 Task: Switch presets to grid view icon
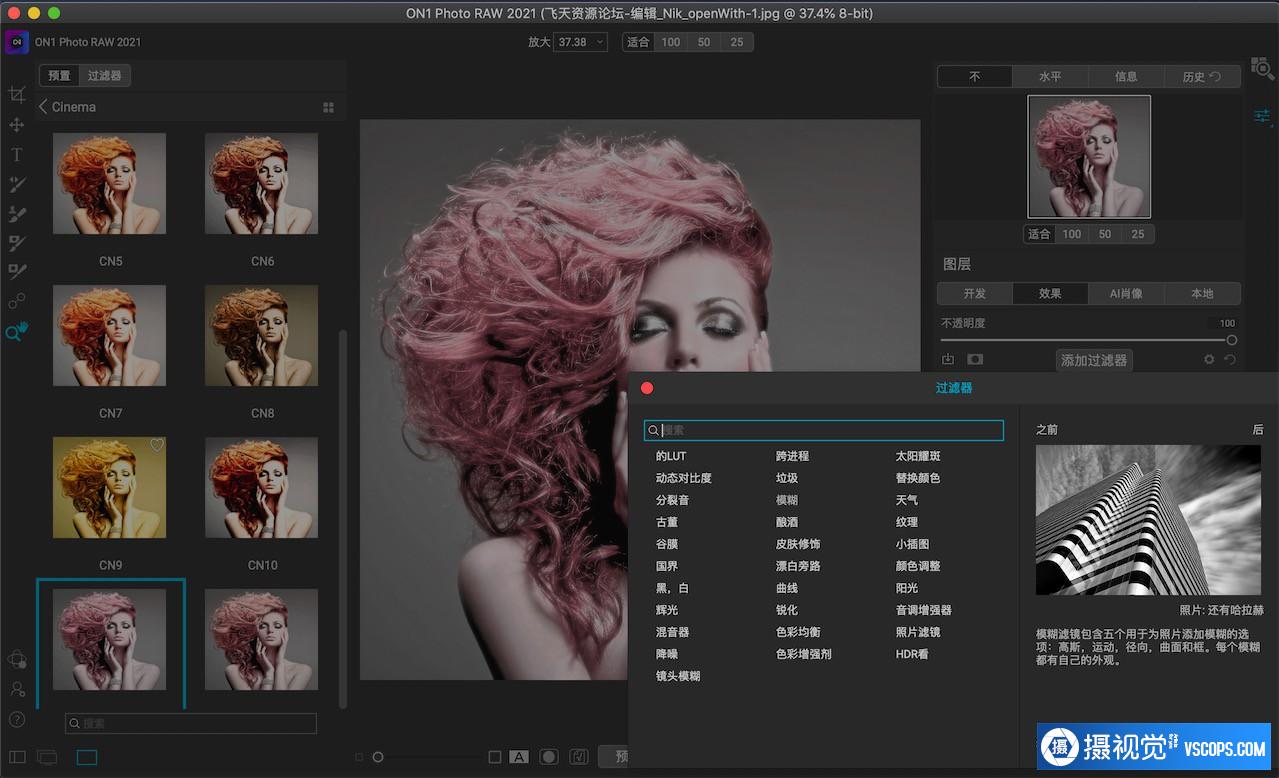click(328, 108)
